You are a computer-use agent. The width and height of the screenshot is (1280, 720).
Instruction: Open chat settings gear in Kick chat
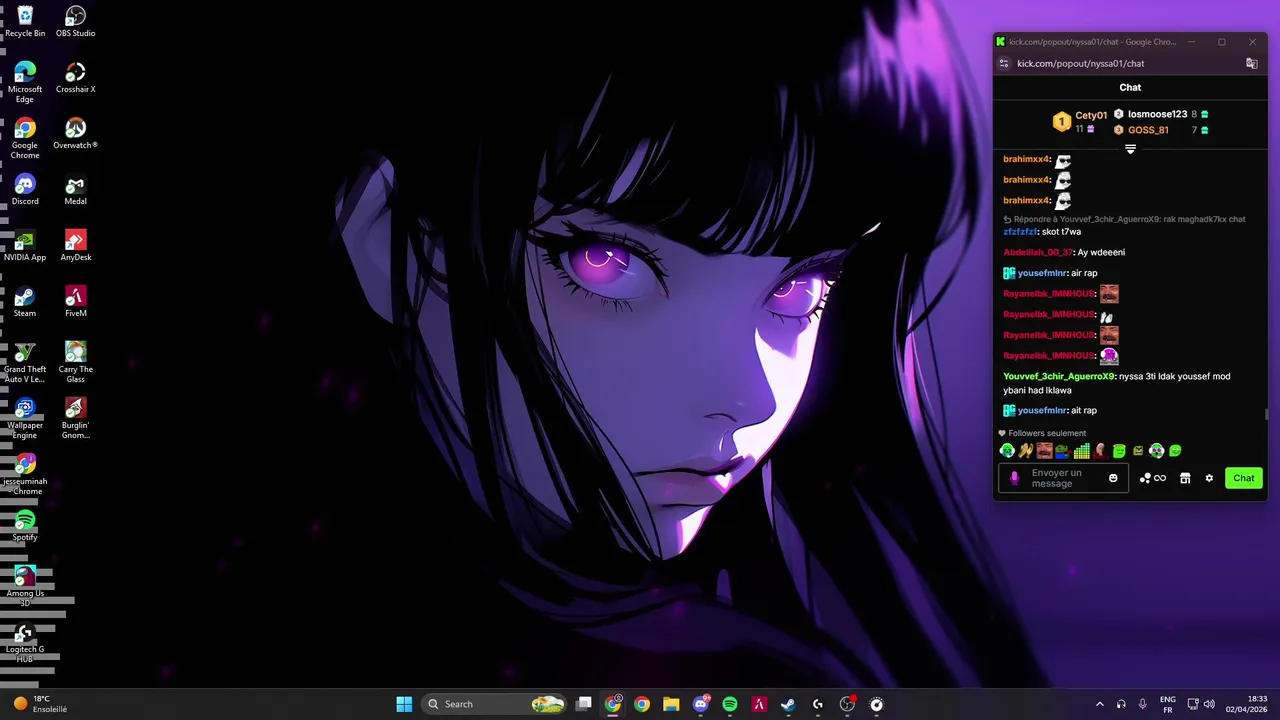point(1209,478)
